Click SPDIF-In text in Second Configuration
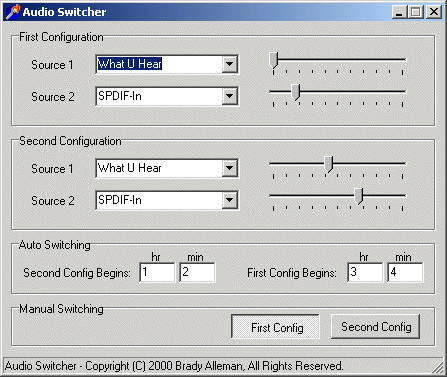Screen dimensions: 447x377 click(x=120, y=200)
